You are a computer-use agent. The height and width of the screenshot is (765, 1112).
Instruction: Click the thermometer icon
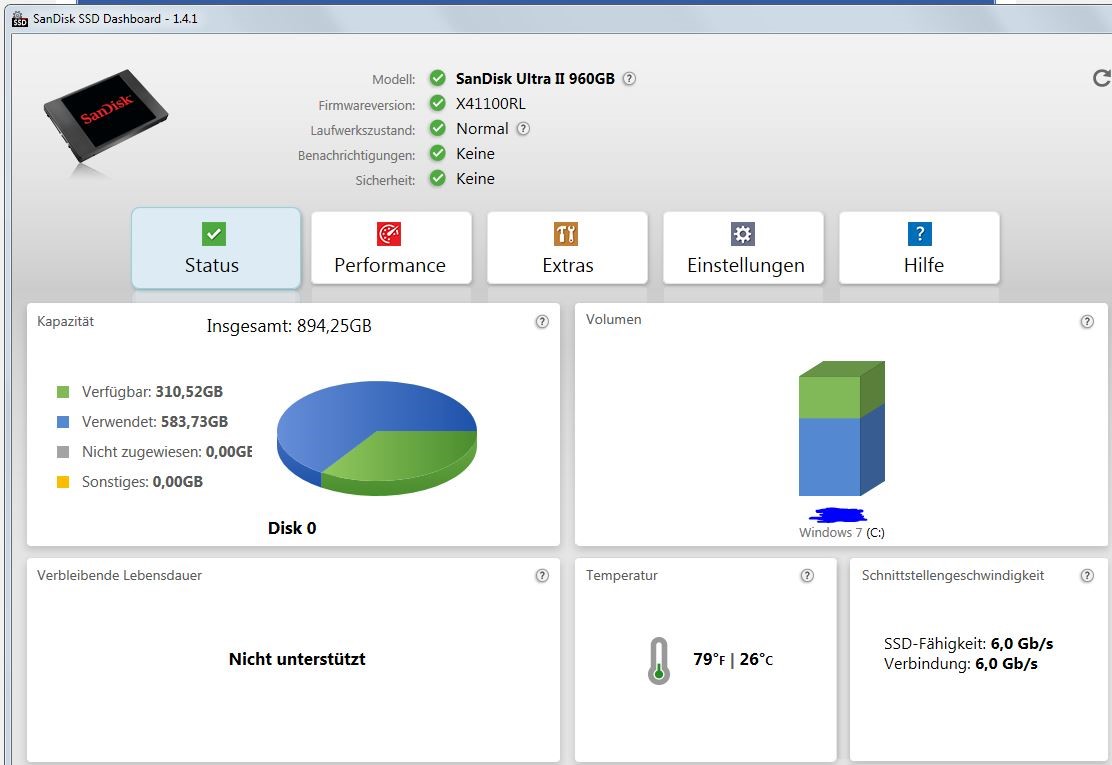point(659,661)
